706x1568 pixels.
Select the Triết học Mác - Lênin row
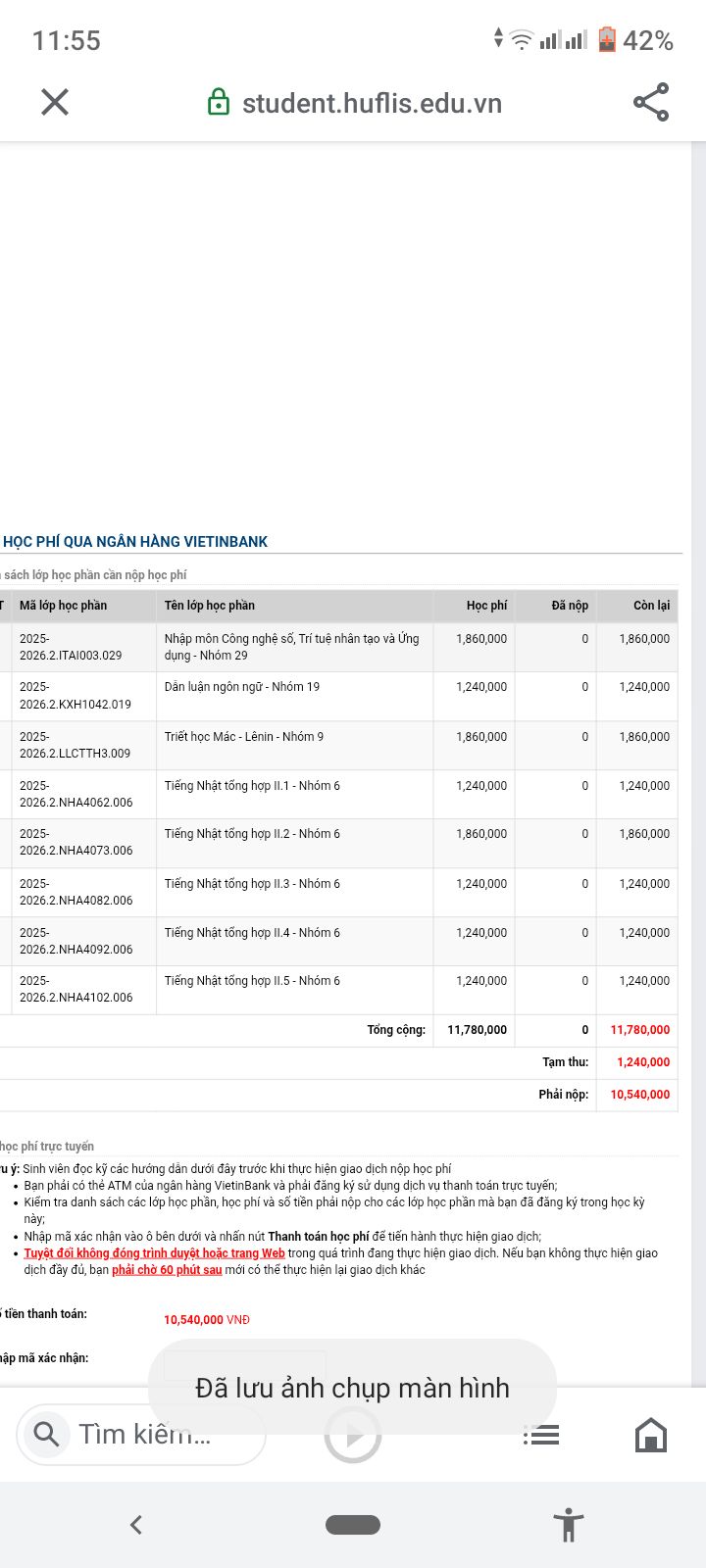click(x=338, y=746)
